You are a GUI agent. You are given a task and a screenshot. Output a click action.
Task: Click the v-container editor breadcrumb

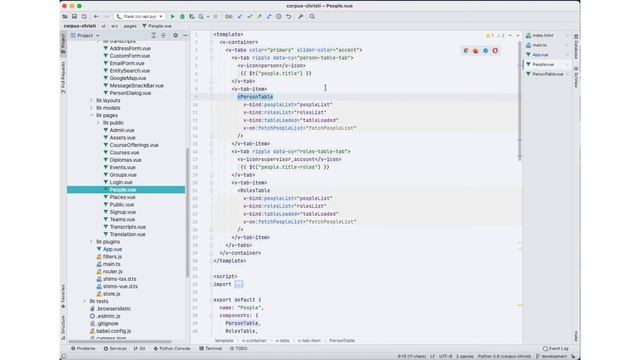(254, 340)
